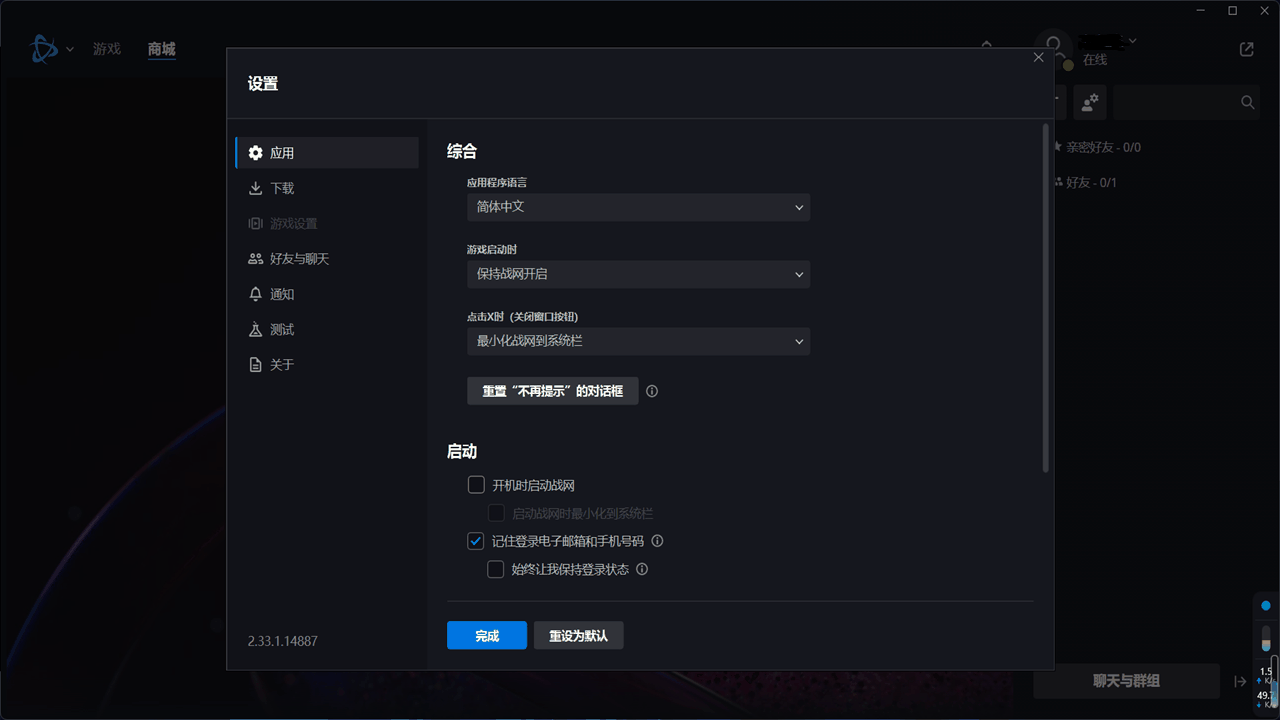
Task: Click the greyed-out 游戏设置 tab
Action: 327,223
